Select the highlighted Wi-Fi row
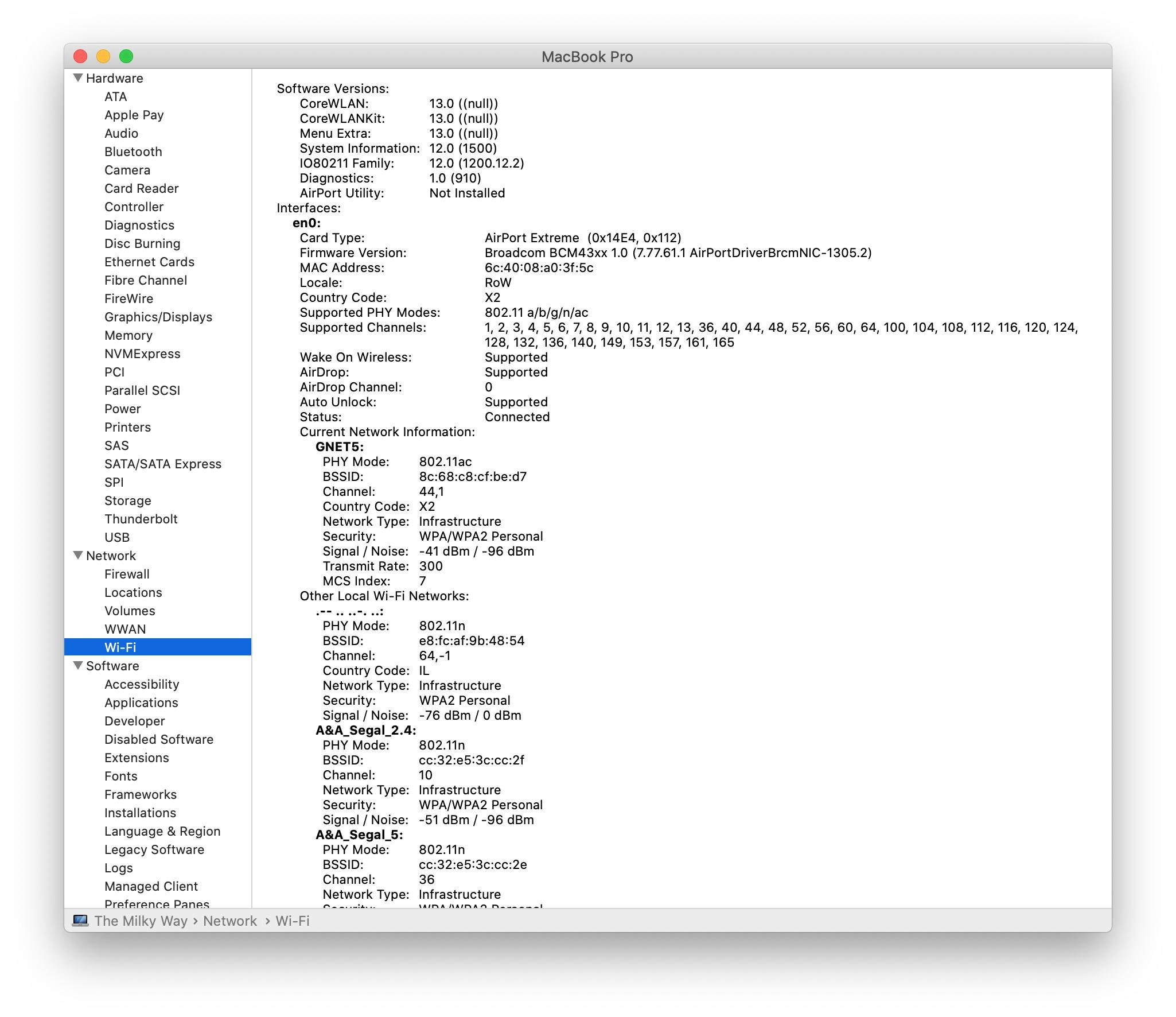The height and width of the screenshot is (1017, 1176). [x=158, y=647]
